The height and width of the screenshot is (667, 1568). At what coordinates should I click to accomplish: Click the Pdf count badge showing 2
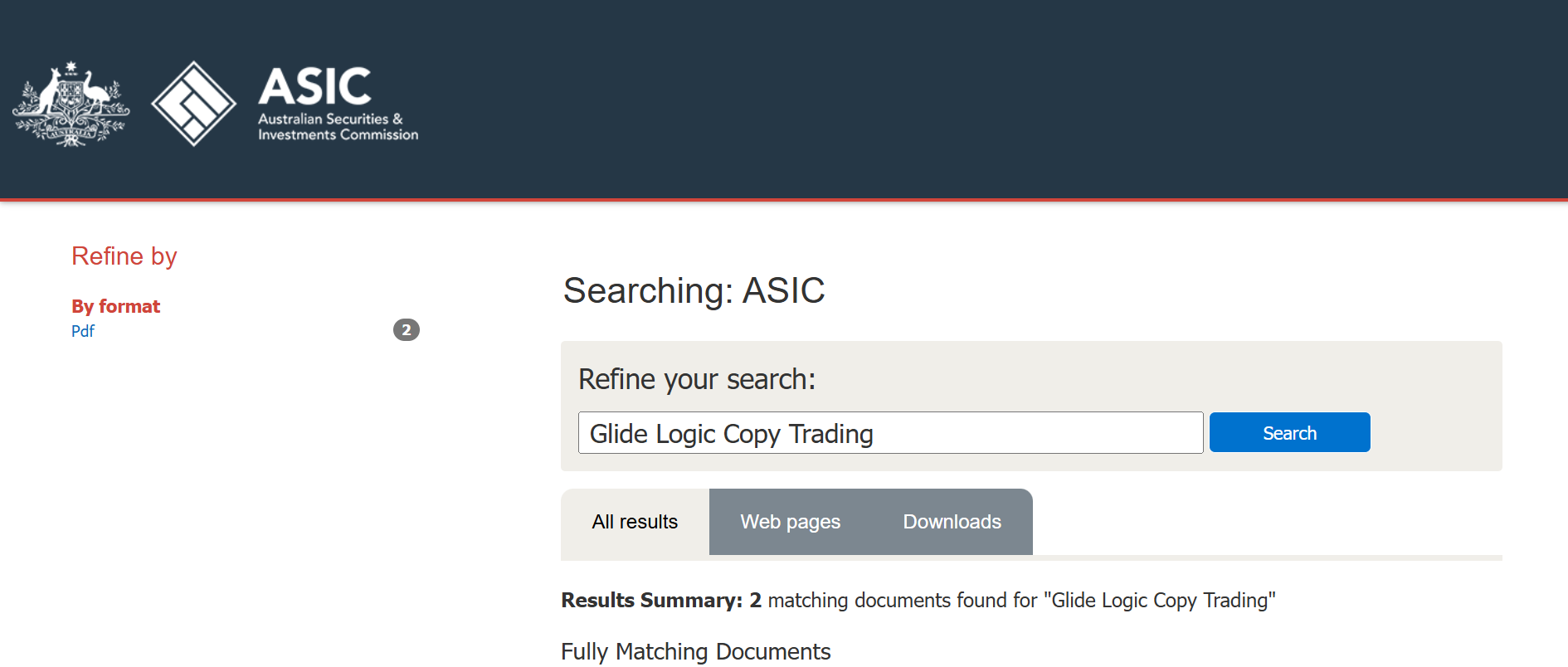tap(406, 330)
